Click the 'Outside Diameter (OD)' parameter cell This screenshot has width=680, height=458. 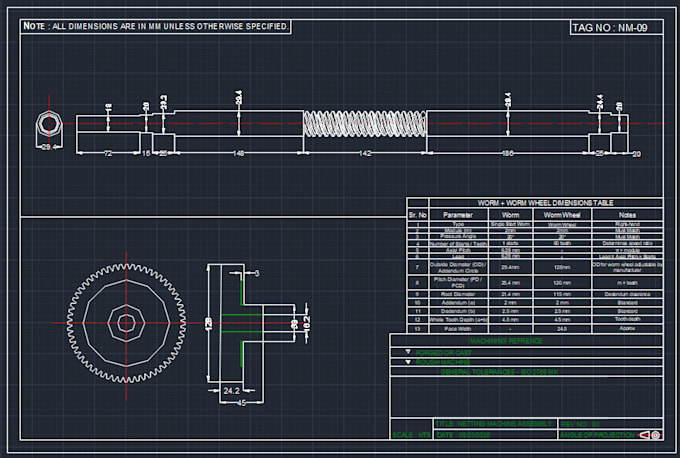pyautogui.click(x=458, y=267)
